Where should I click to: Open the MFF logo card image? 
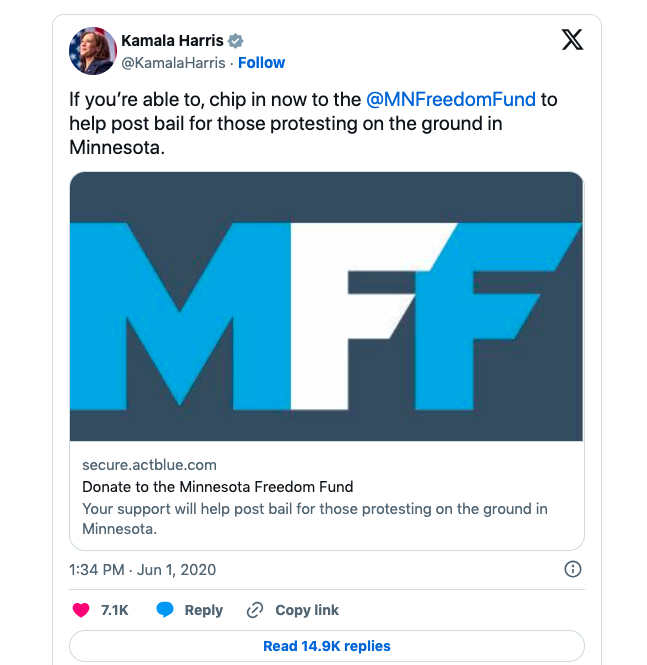pos(326,306)
